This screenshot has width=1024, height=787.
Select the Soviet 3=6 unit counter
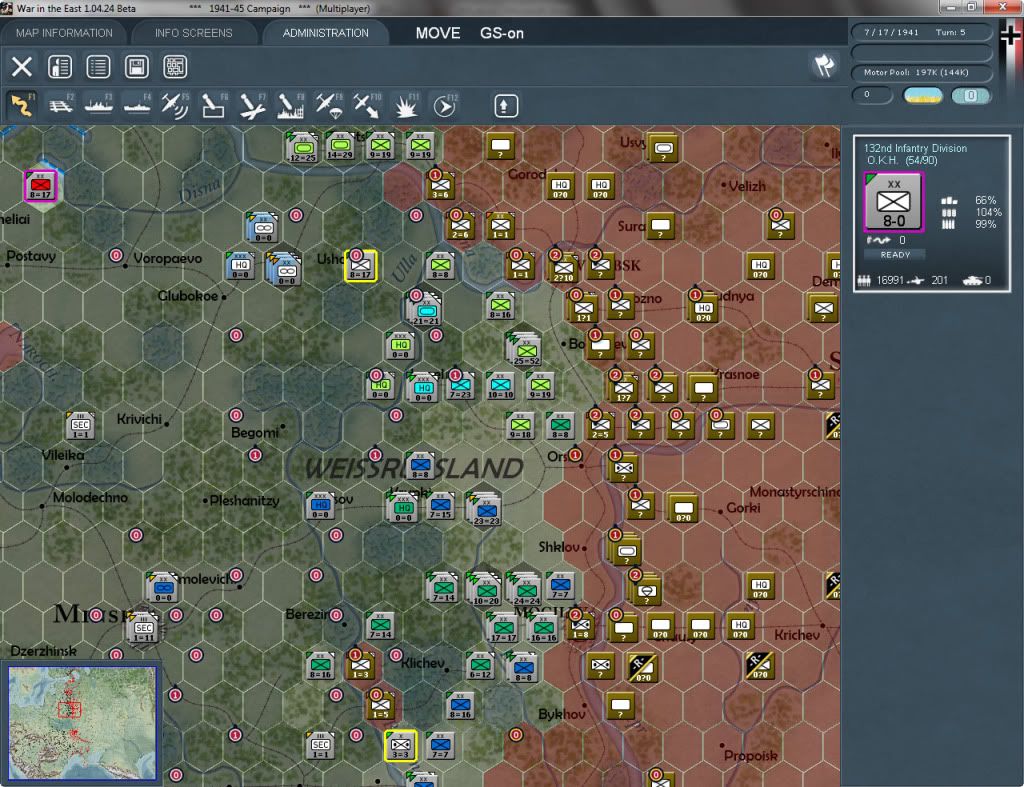[441, 185]
